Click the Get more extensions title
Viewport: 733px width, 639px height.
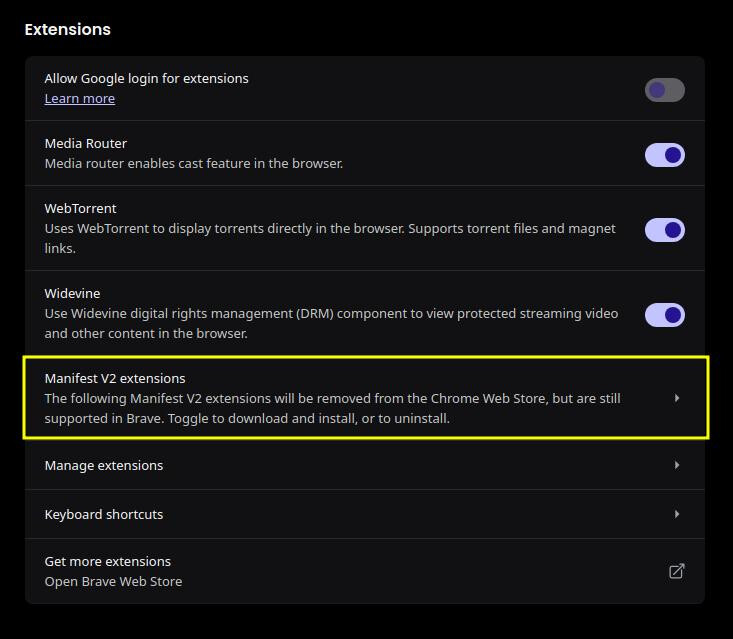(x=108, y=561)
